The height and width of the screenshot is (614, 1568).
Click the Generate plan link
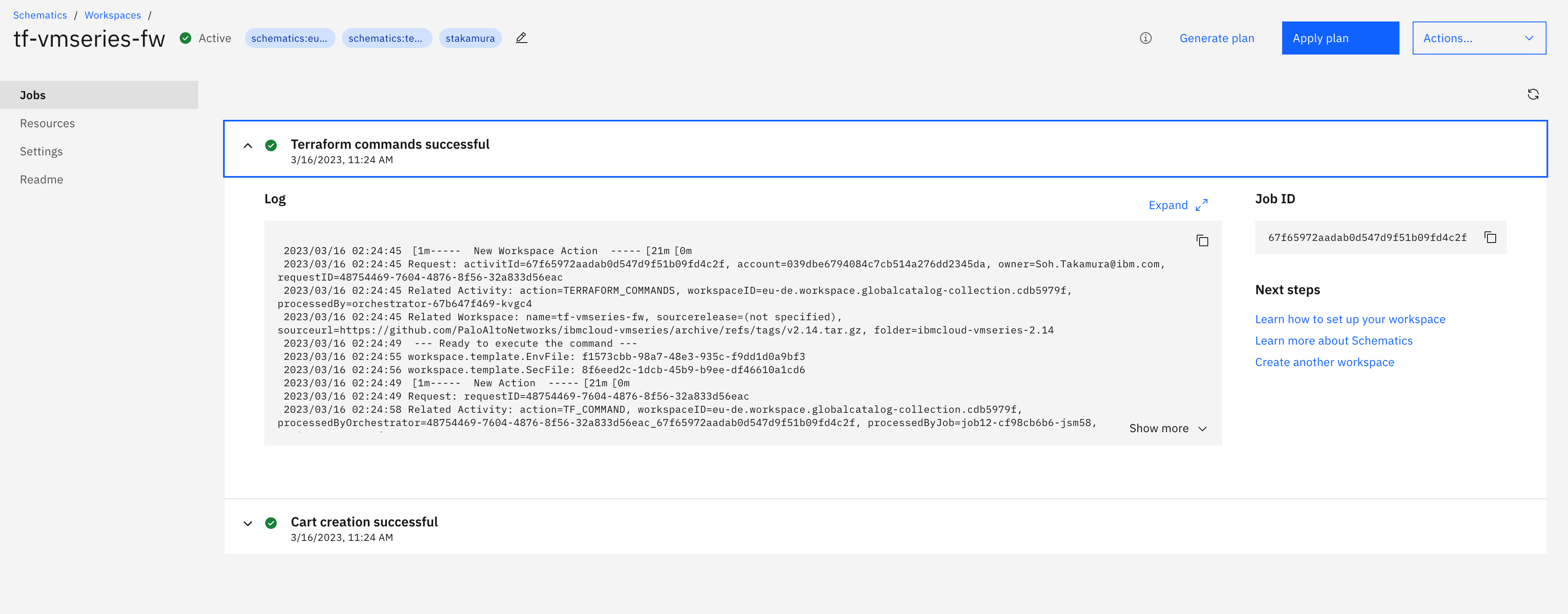pos(1216,38)
